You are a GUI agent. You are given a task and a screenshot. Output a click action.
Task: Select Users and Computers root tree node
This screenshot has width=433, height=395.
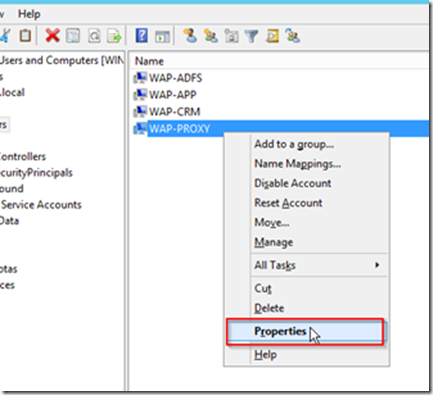[x=62, y=60]
